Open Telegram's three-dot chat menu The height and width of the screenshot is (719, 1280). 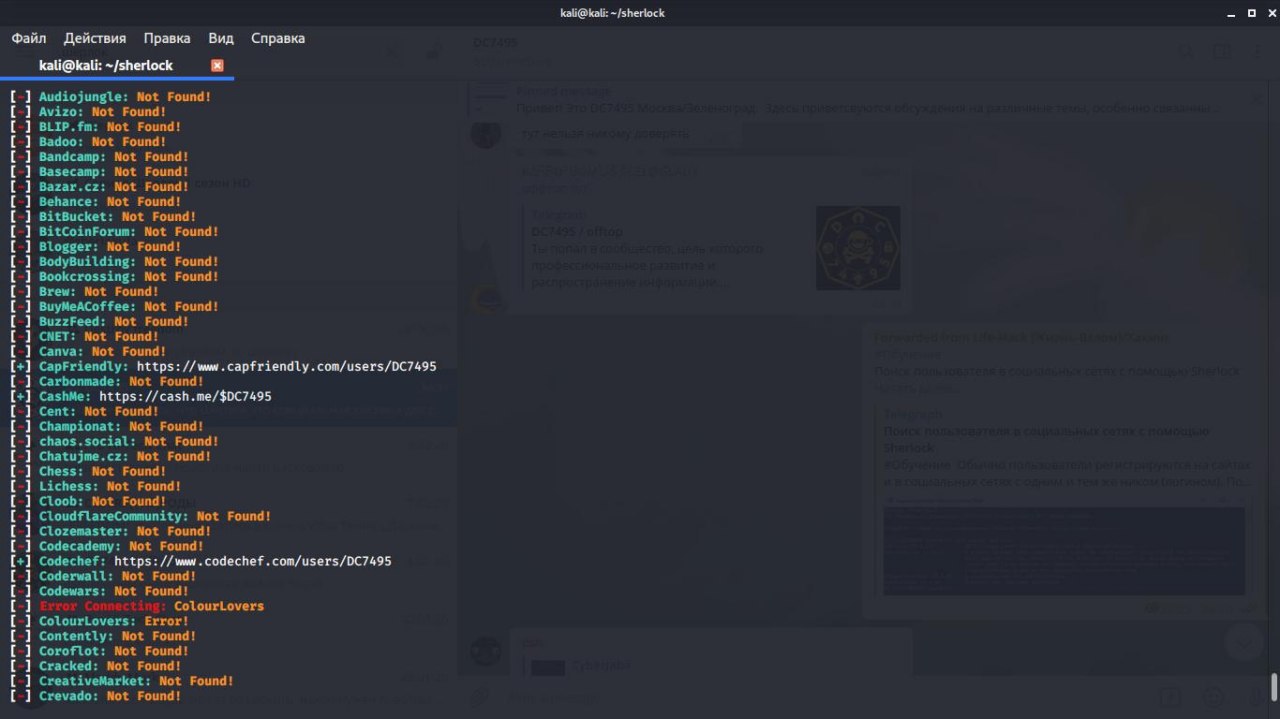click(1257, 52)
